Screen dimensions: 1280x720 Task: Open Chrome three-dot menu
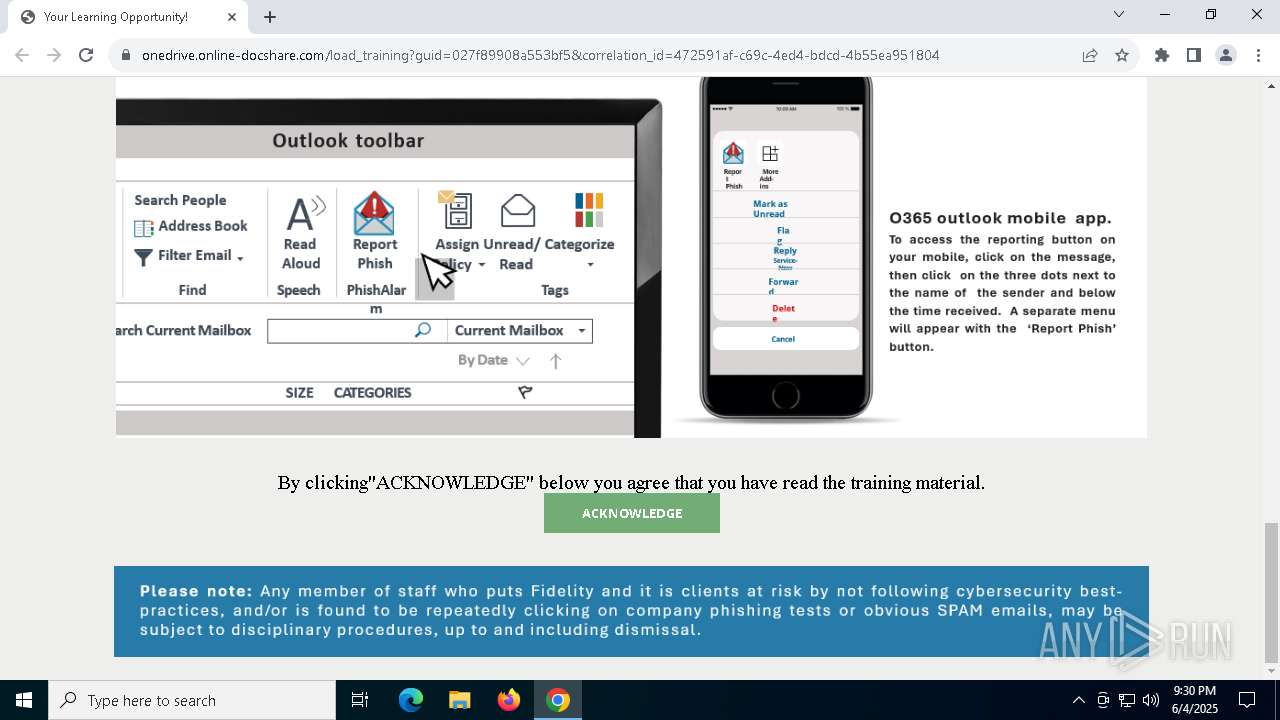pos(1258,55)
